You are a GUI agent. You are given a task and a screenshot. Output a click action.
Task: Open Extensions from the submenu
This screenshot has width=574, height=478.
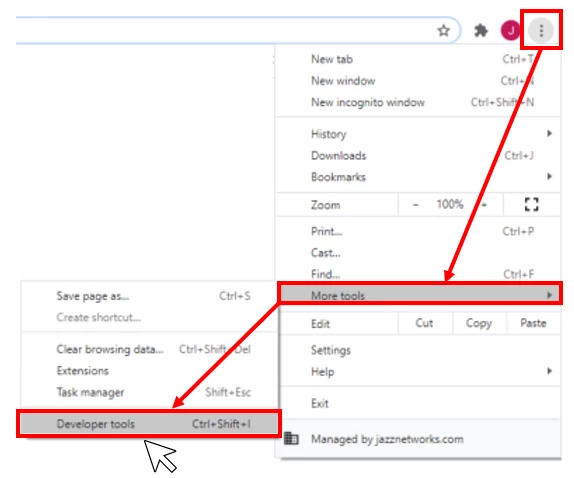tap(150, 370)
